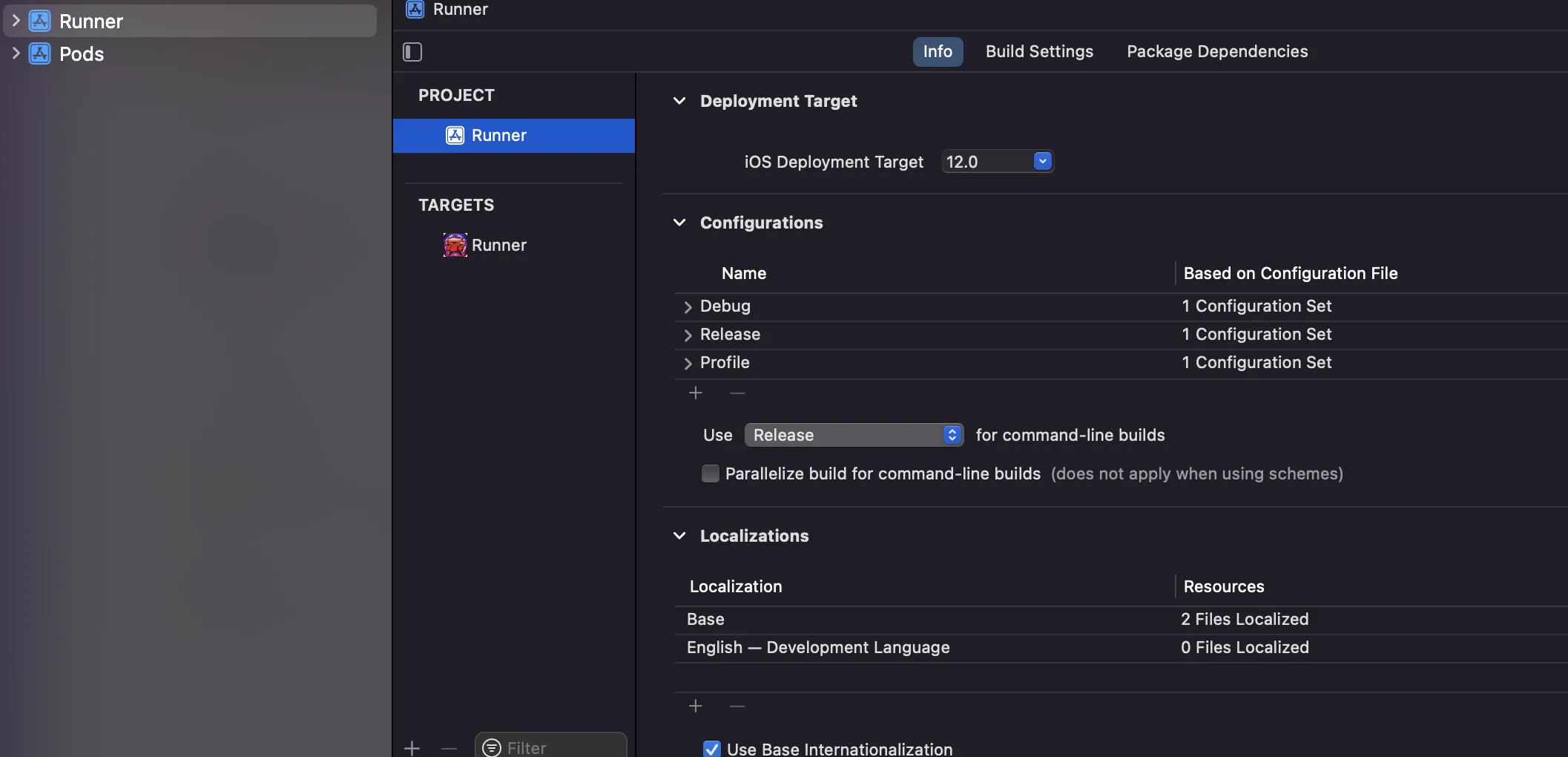The width and height of the screenshot is (1568, 757).
Task: Open the command-line builds configuration popup
Action: point(854,435)
